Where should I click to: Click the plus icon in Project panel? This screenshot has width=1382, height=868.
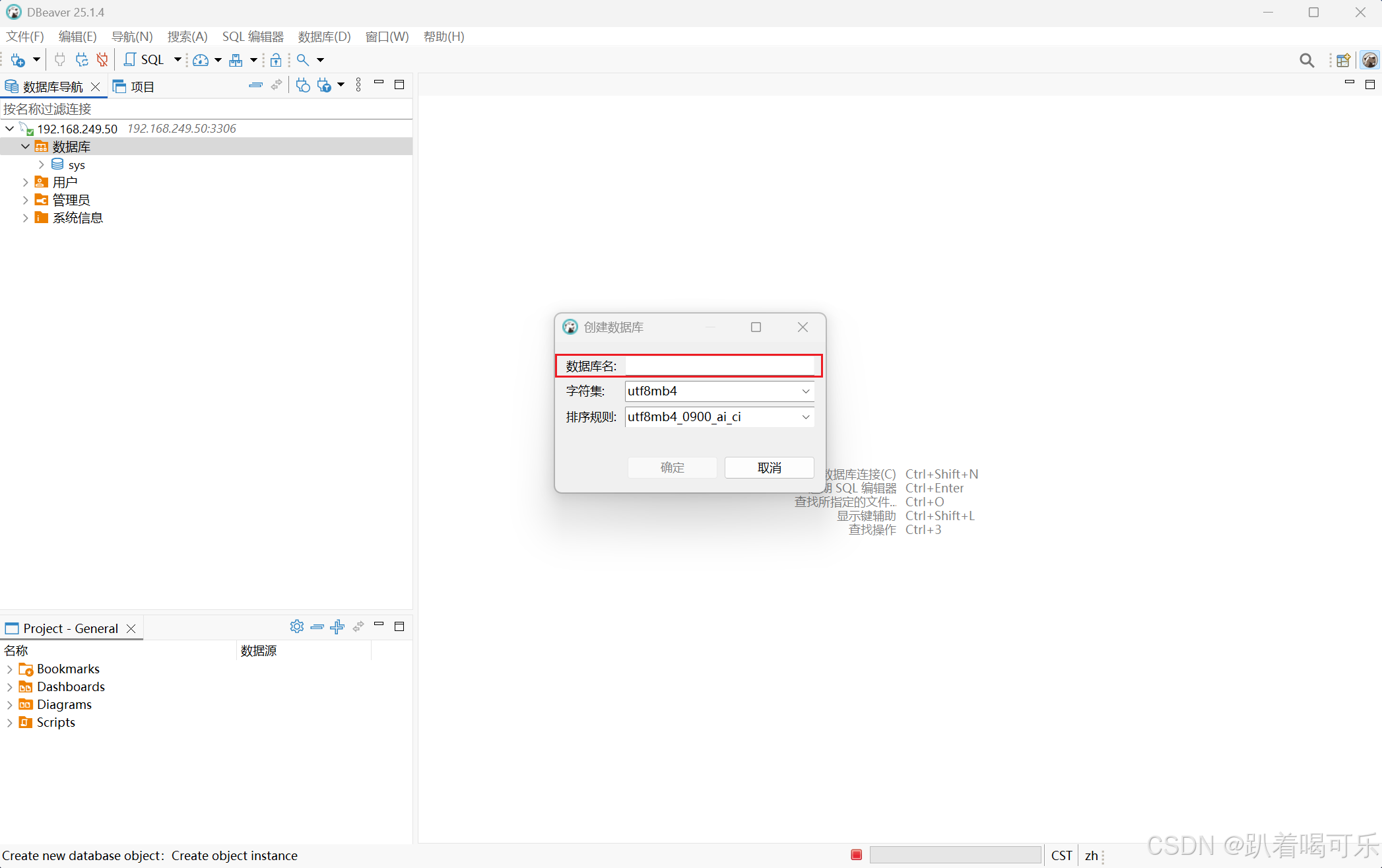337,626
